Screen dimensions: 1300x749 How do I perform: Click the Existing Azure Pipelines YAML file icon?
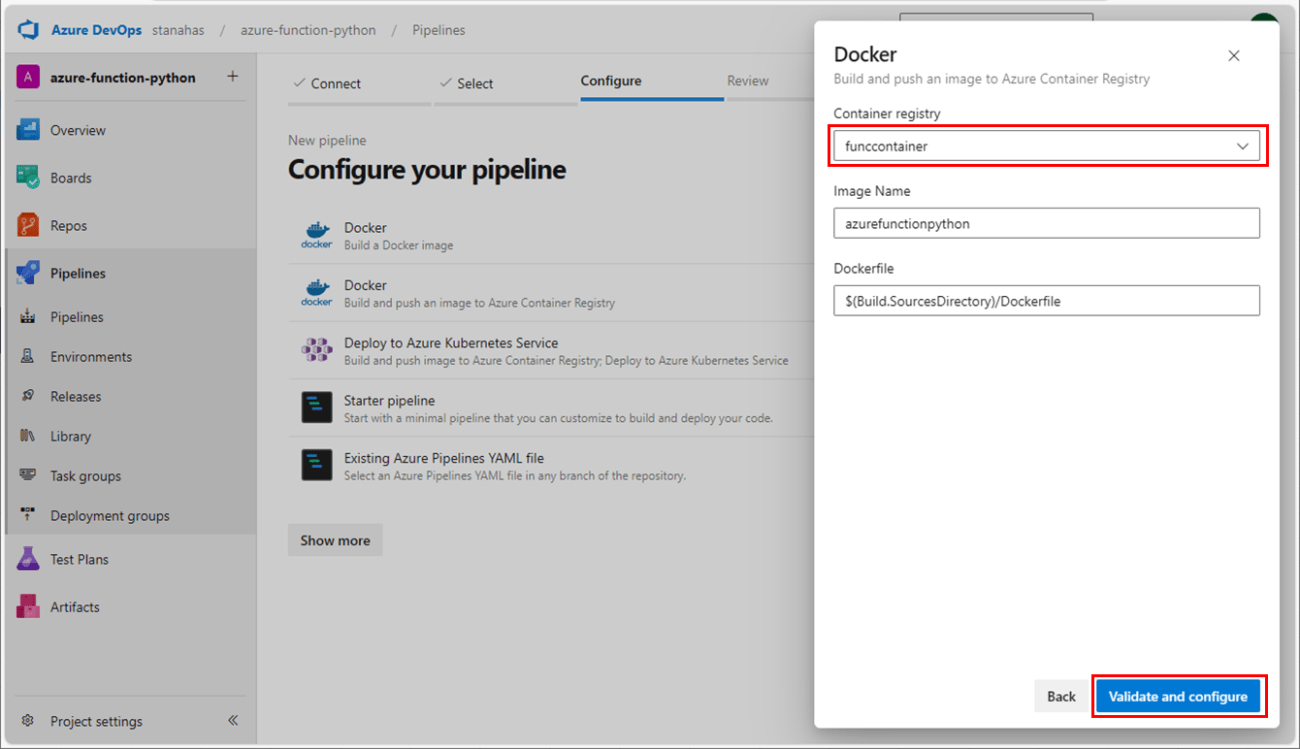point(317,466)
